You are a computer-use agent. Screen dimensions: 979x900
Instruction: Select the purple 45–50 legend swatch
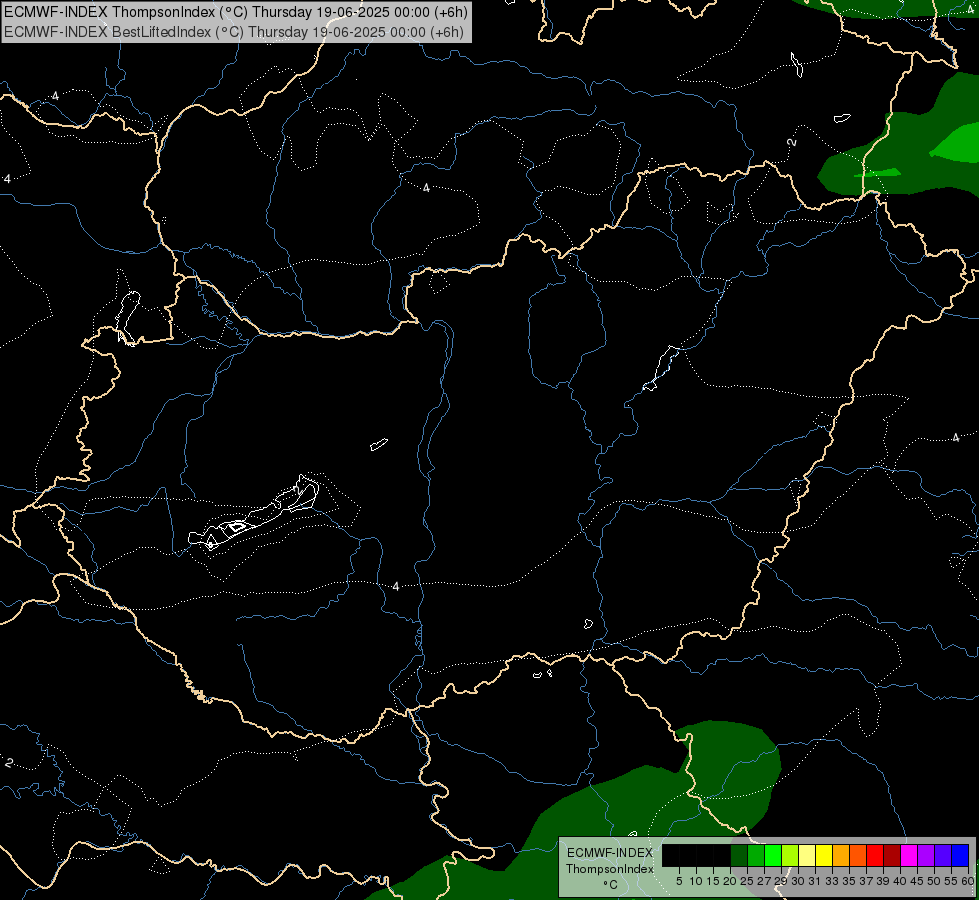pyautogui.click(x=926, y=855)
